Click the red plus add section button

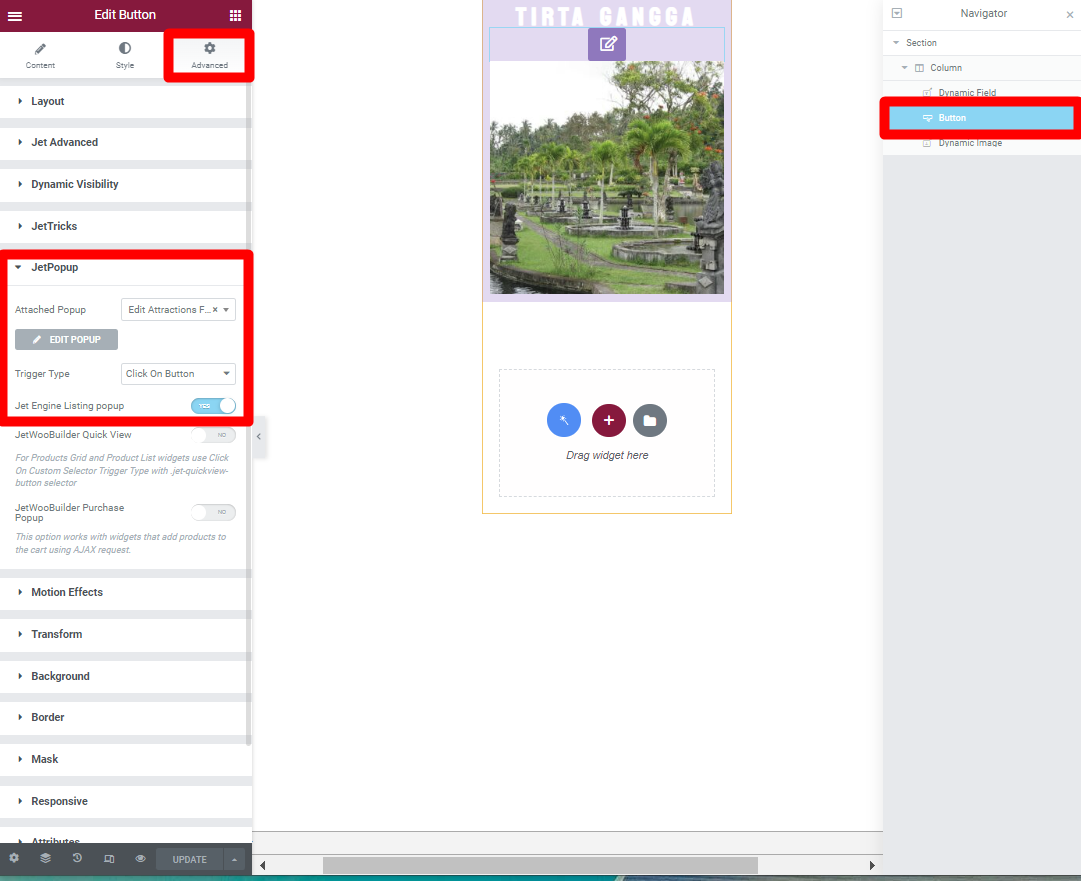coord(608,420)
